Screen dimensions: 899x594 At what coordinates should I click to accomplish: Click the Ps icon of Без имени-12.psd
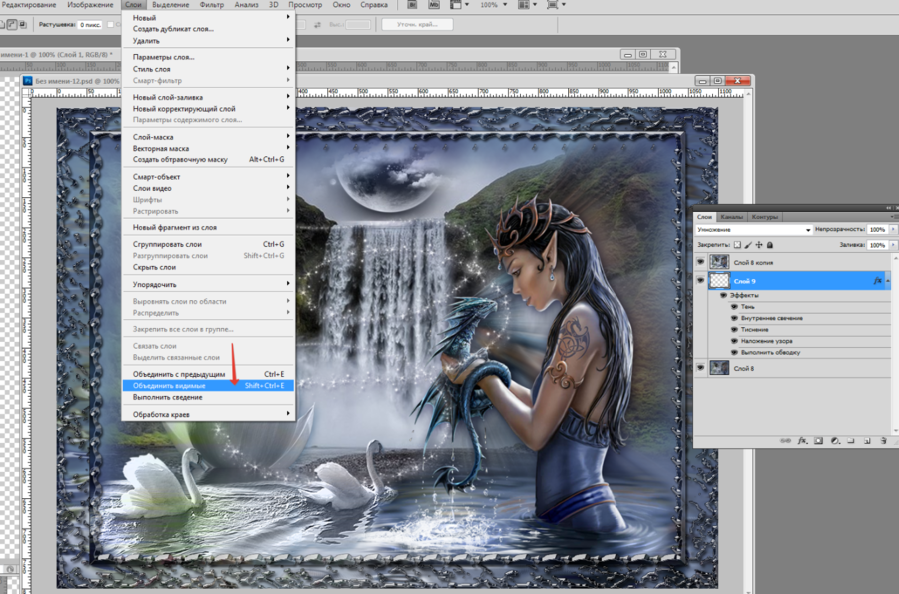pyautogui.click(x=27, y=81)
